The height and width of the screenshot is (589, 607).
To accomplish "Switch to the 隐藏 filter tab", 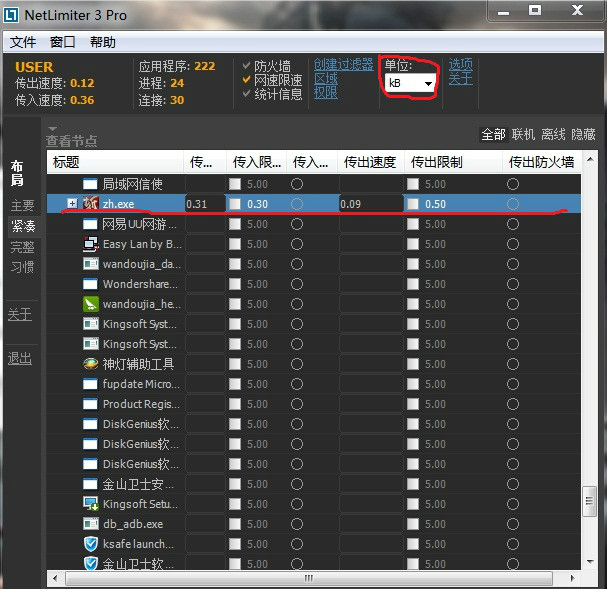I will pyautogui.click(x=583, y=135).
